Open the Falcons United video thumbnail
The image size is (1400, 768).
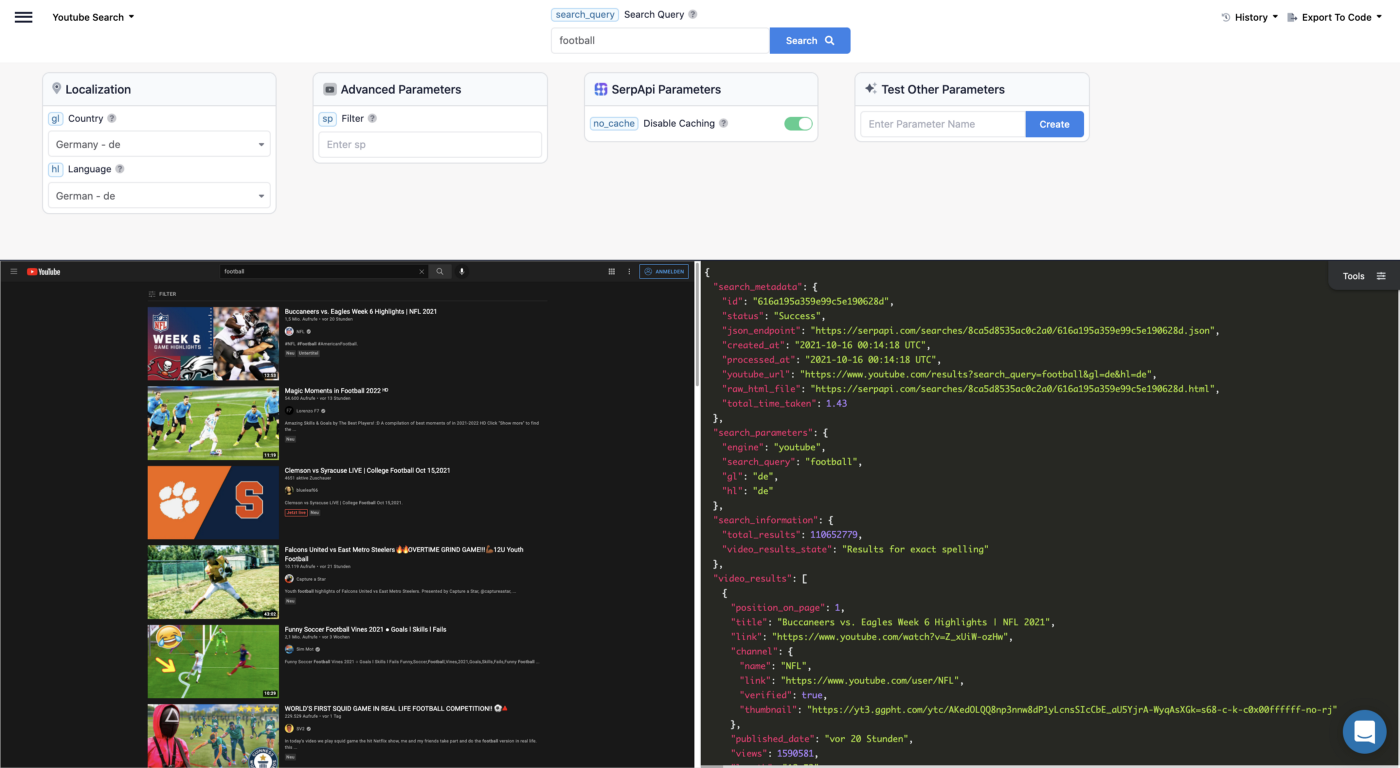coord(213,582)
